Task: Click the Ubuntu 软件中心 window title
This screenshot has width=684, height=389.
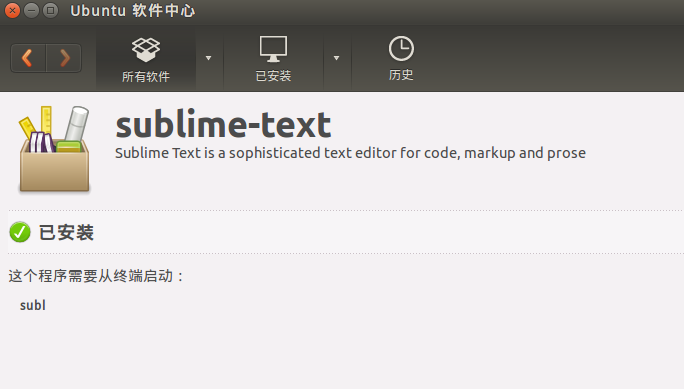Action: pyautogui.click(x=133, y=10)
